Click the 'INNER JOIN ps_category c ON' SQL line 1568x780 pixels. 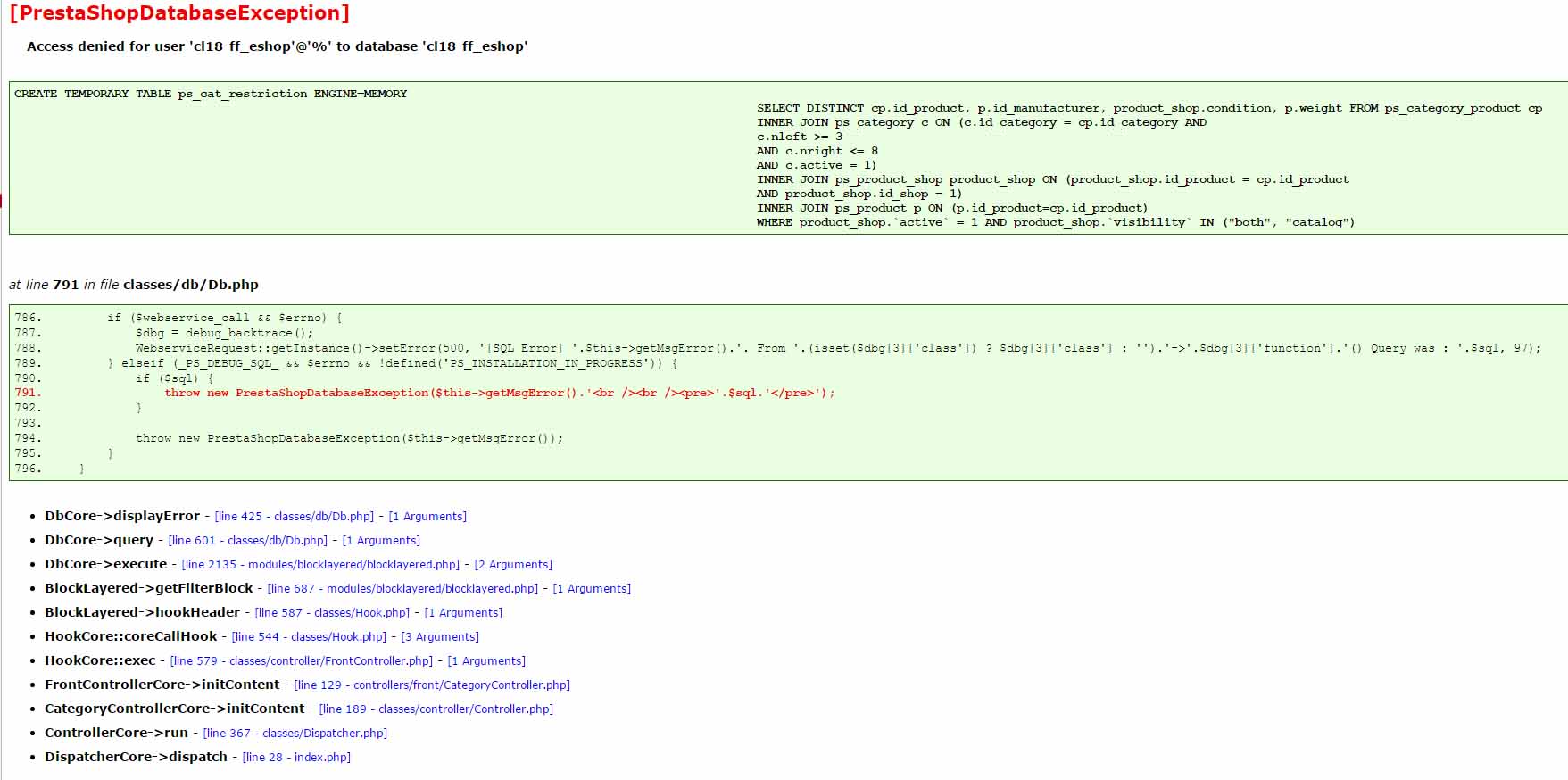982,122
